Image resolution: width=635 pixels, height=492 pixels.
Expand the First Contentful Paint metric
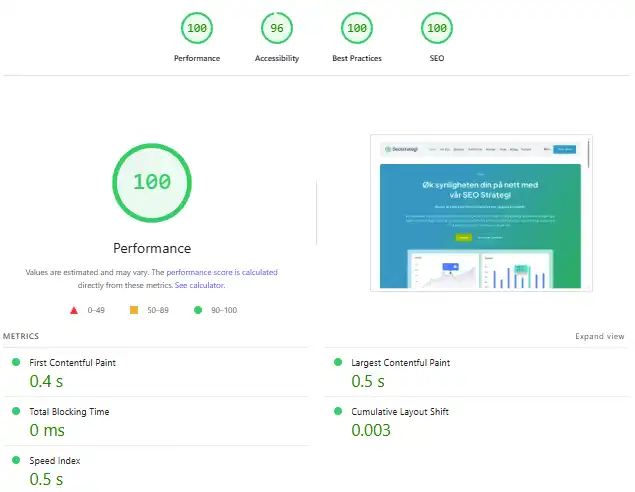[x=79, y=362]
